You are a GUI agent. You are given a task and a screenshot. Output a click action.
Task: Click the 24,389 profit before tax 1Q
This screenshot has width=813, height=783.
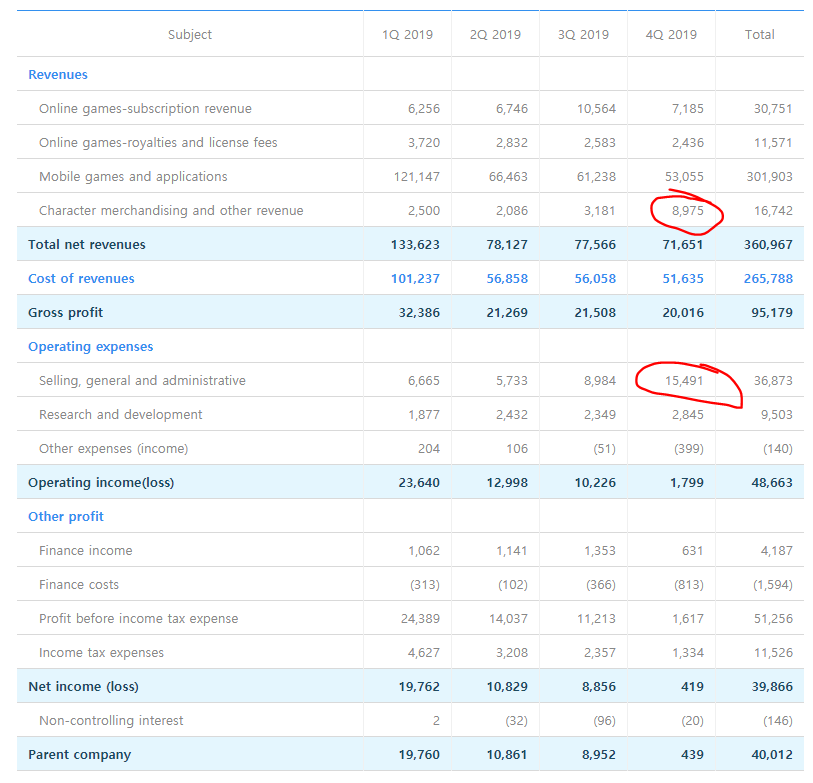pos(420,619)
